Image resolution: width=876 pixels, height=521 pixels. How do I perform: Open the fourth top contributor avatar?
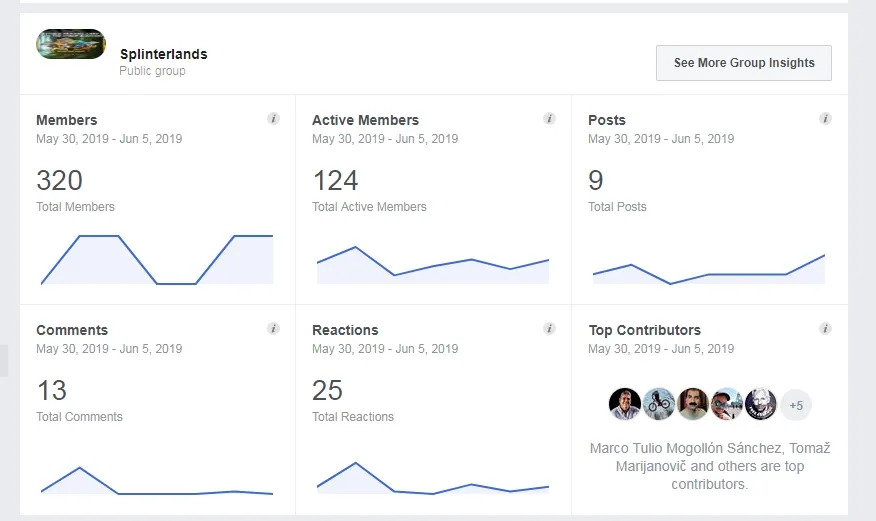coord(727,404)
